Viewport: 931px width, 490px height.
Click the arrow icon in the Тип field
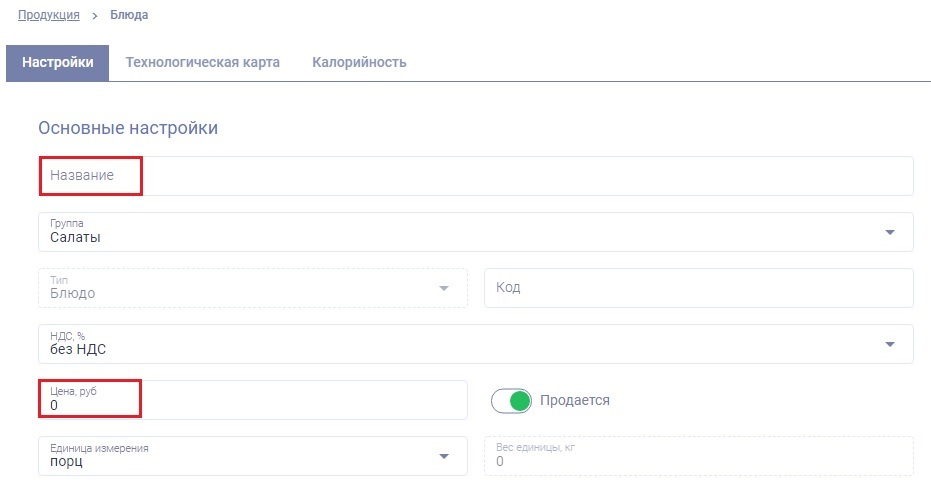coord(444,289)
